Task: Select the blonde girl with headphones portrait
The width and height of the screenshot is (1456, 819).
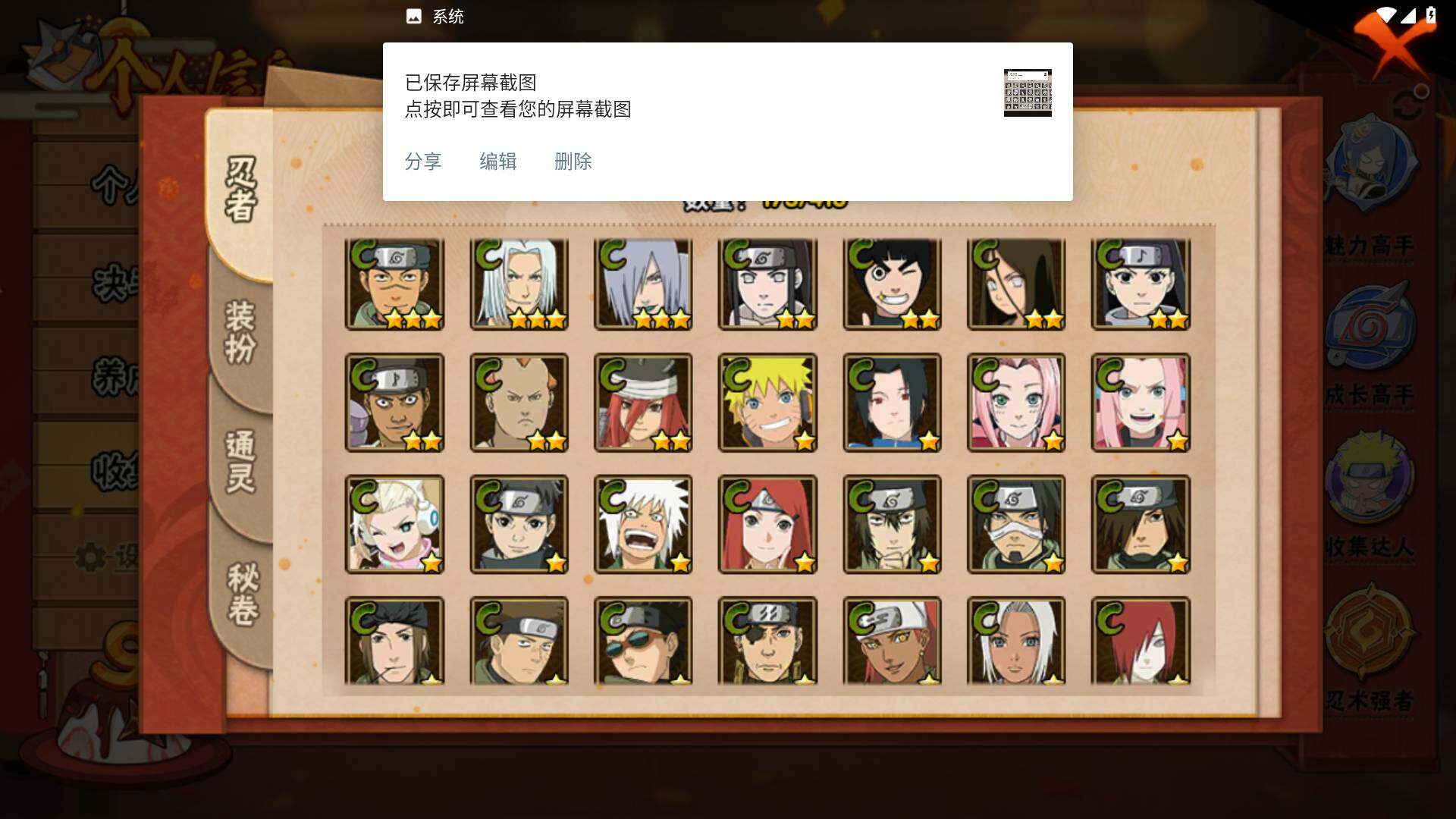Action: [394, 524]
